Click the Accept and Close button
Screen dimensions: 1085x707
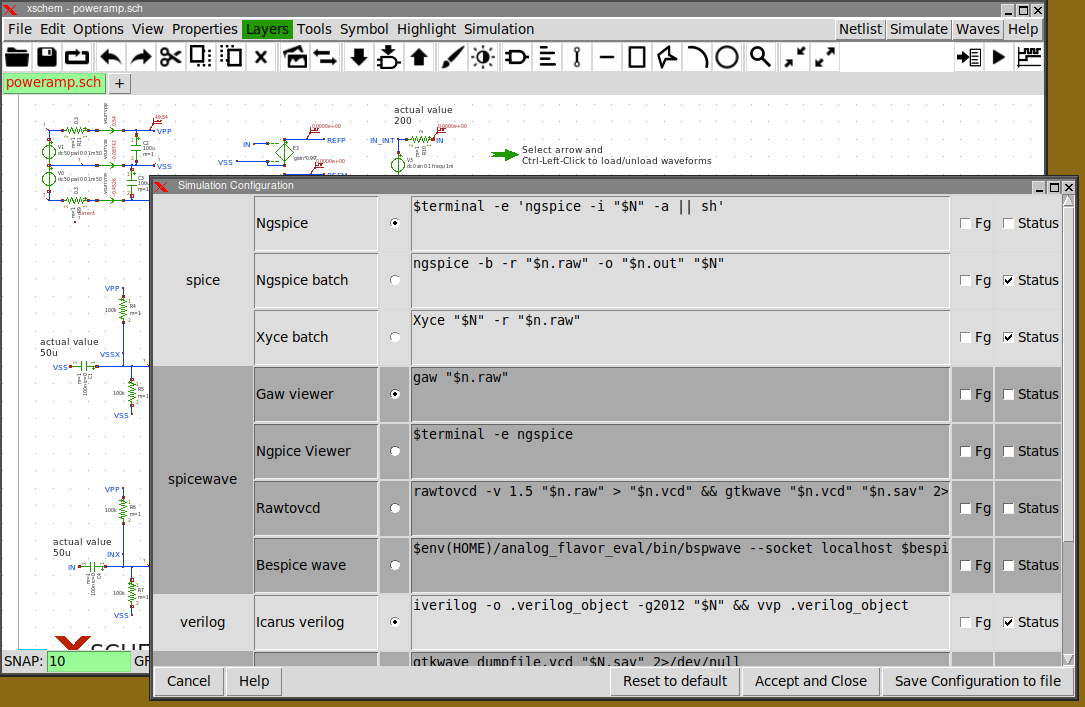(x=810, y=681)
